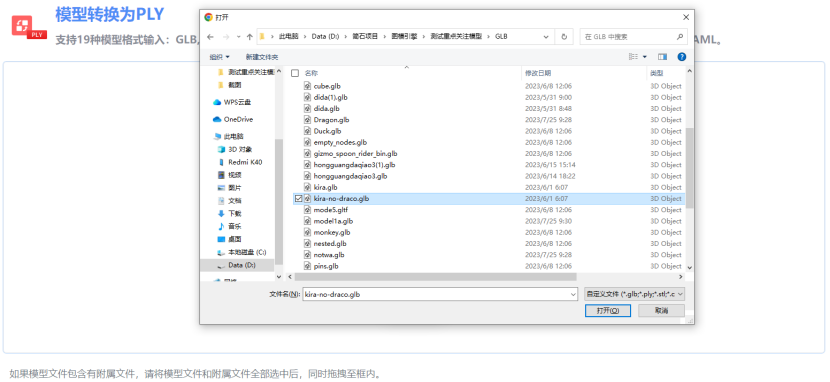Toggle the select-all checkbox in header
The height and width of the screenshot is (382, 830).
click(295, 73)
